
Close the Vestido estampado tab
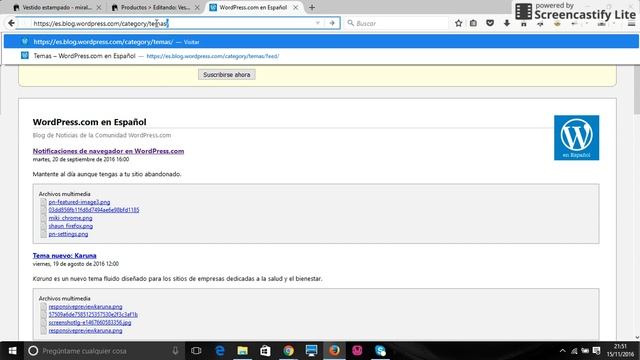(x=99, y=7)
